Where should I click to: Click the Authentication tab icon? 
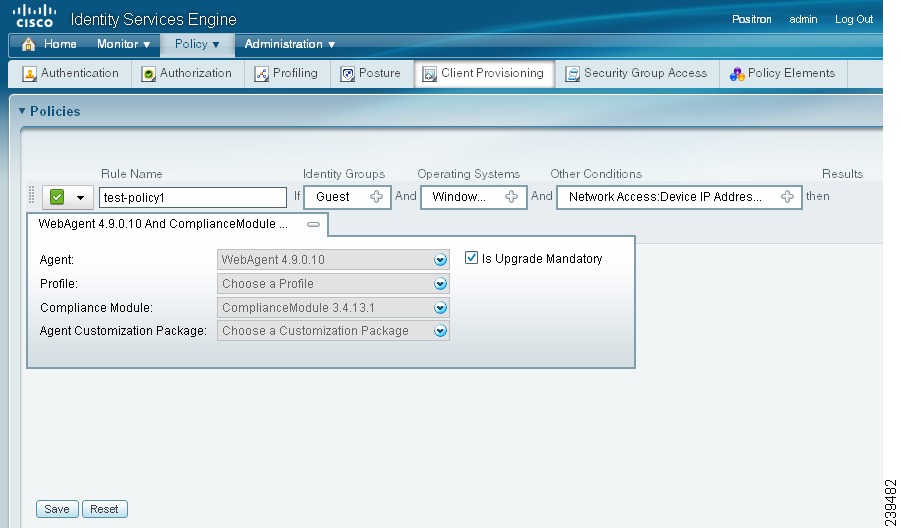pyautogui.click(x=29, y=74)
